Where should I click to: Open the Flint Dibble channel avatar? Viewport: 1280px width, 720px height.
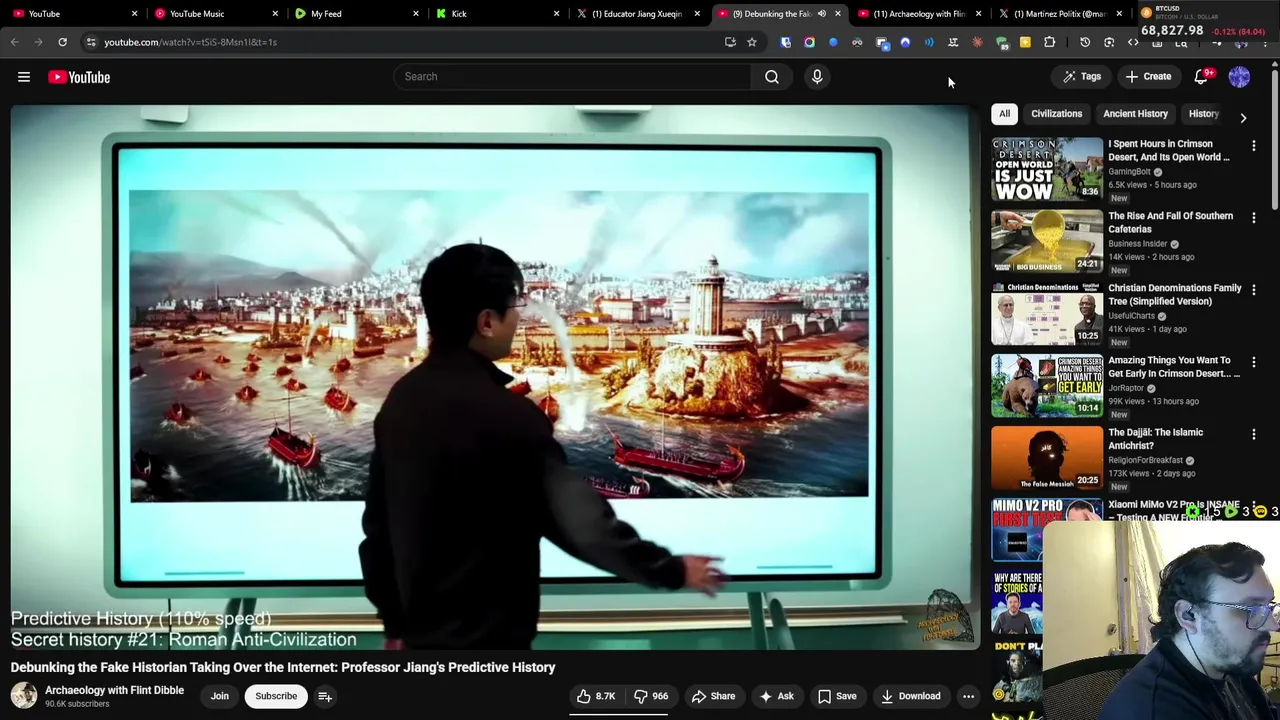click(24, 696)
